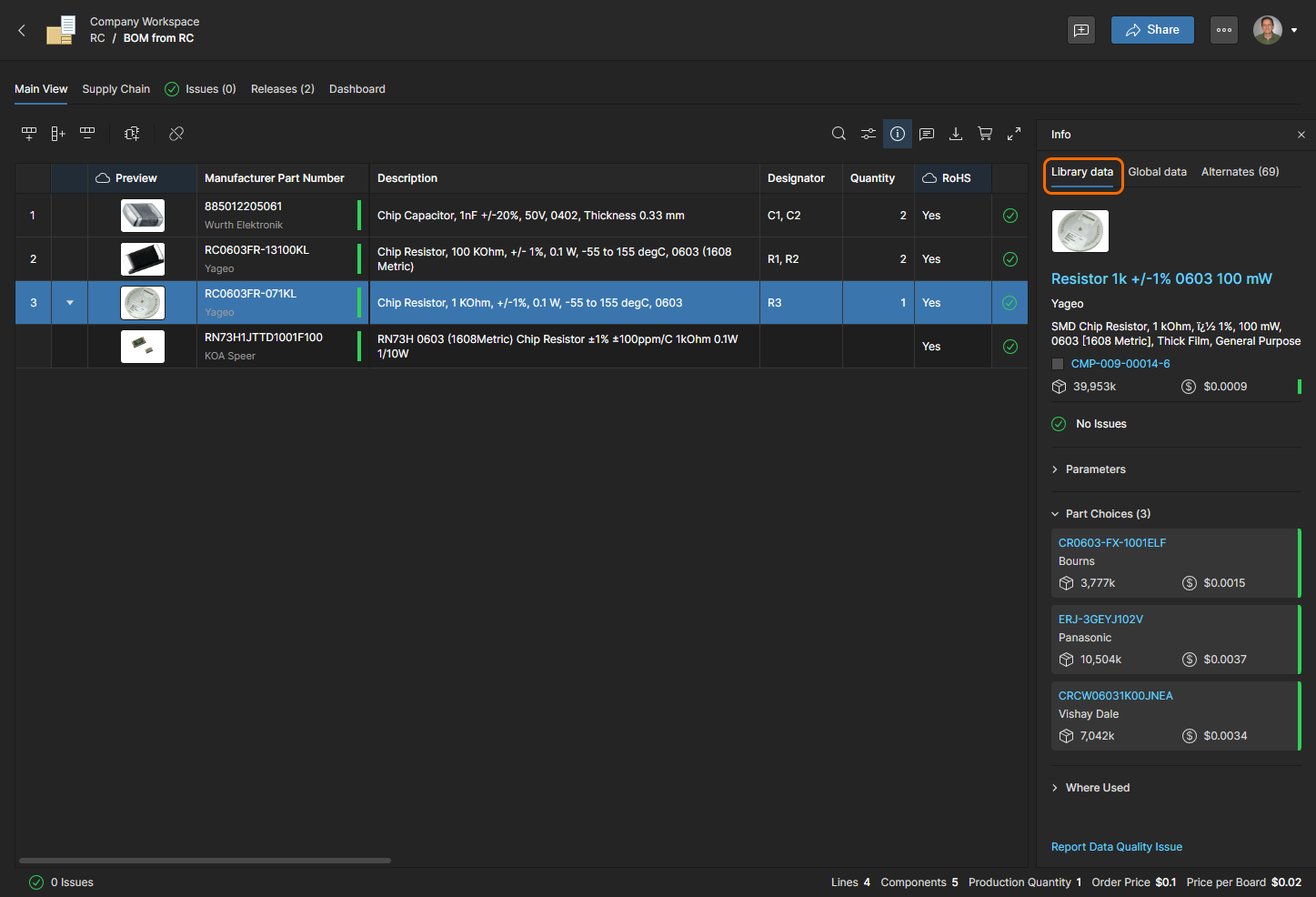Click the unlink icon in left toolbar
Image resolution: width=1316 pixels, height=897 pixels.
[176, 134]
